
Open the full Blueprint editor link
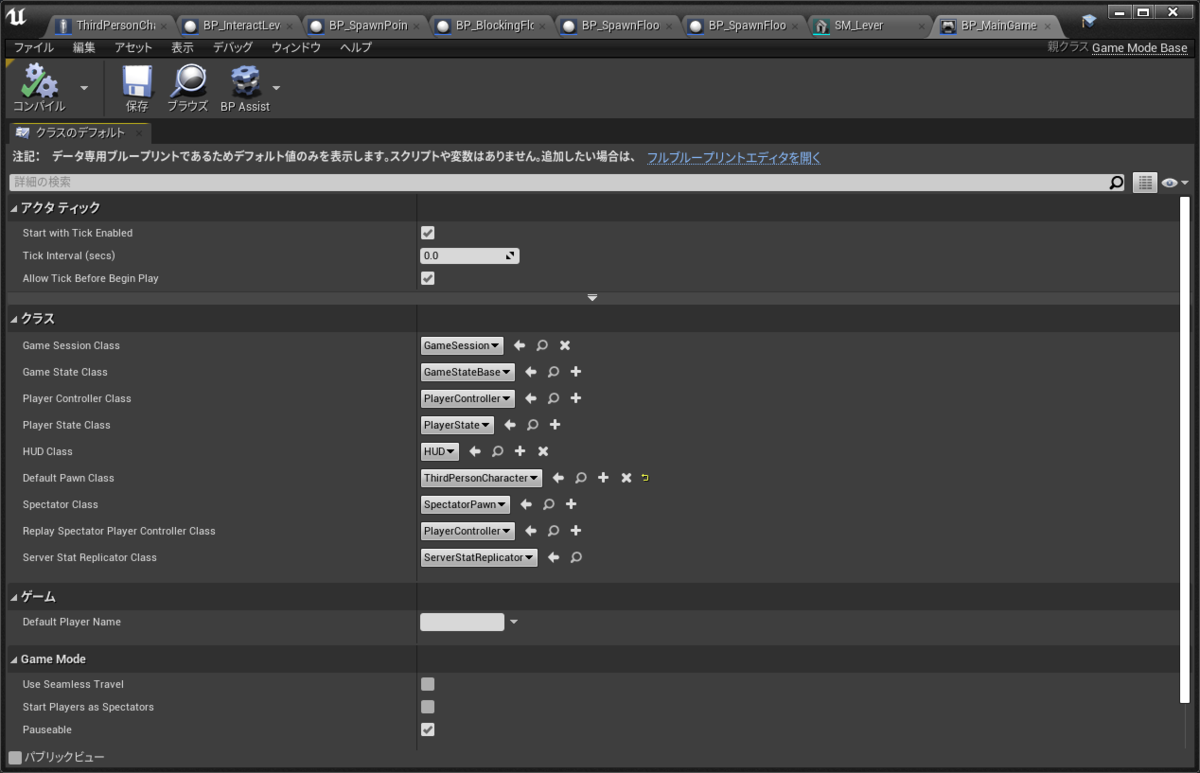pyautogui.click(x=734, y=157)
